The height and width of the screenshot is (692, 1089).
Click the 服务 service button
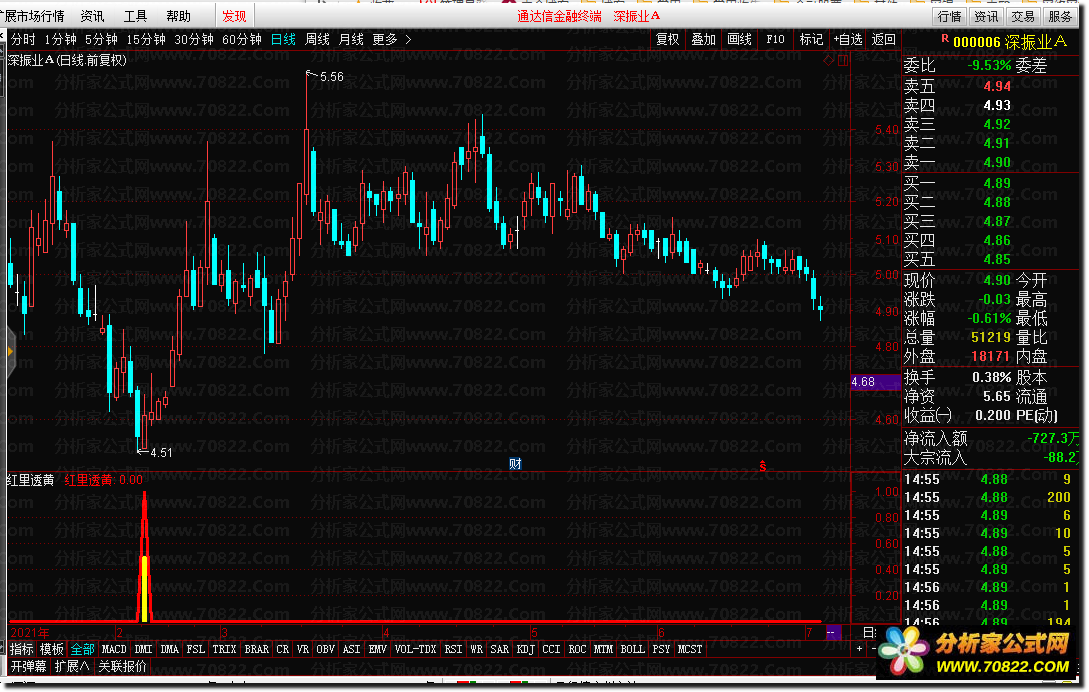(1060, 16)
